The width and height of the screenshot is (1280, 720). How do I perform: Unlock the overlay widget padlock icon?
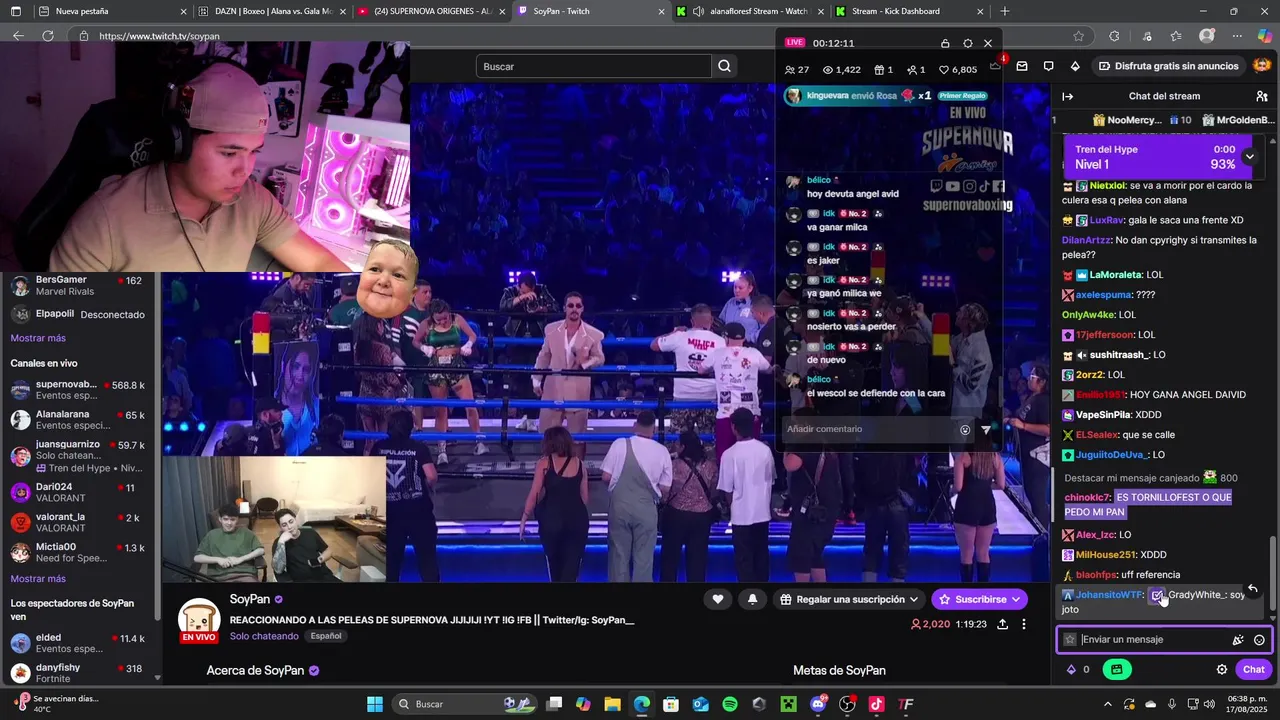pyautogui.click(x=945, y=43)
